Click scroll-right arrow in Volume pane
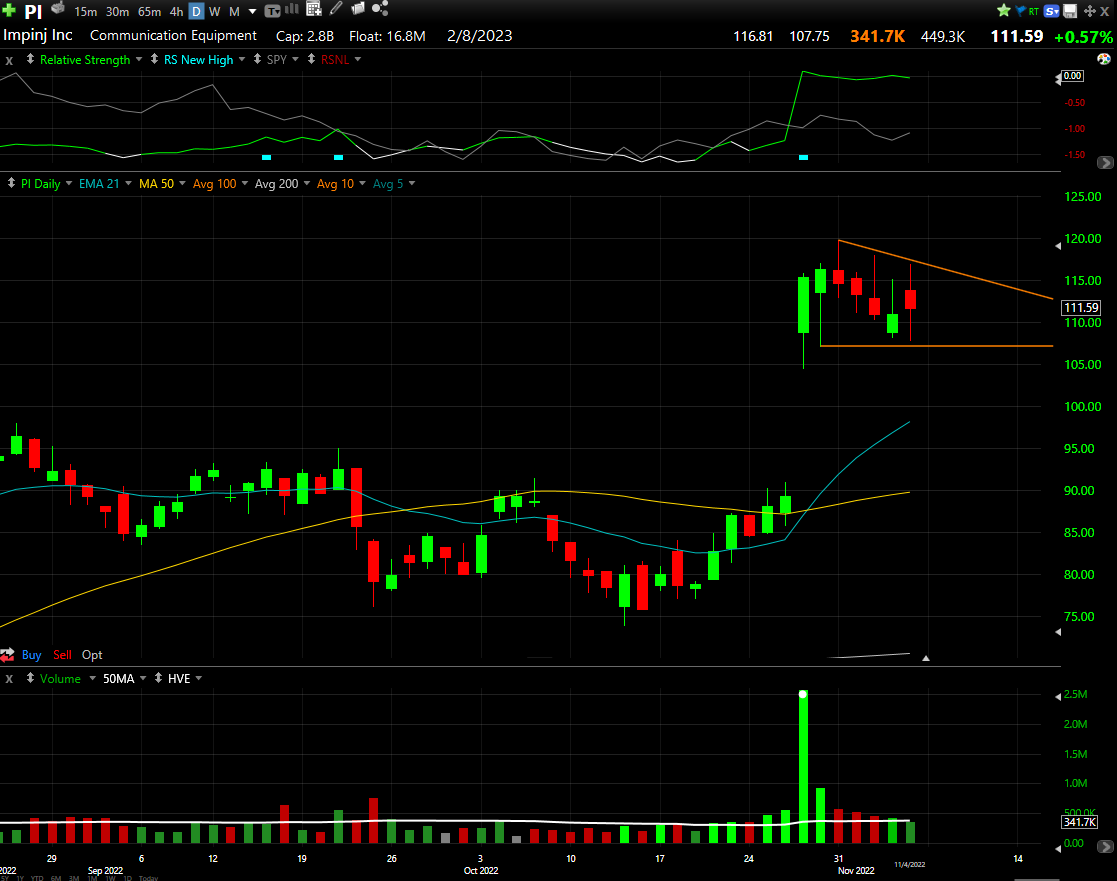The image size is (1117, 881). tap(1105, 846)
